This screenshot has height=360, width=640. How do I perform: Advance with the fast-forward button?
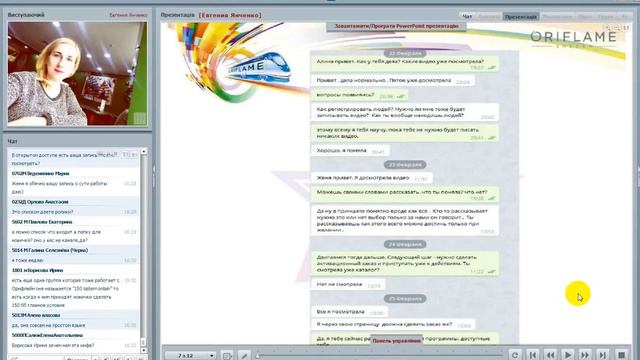click(585, 355)
